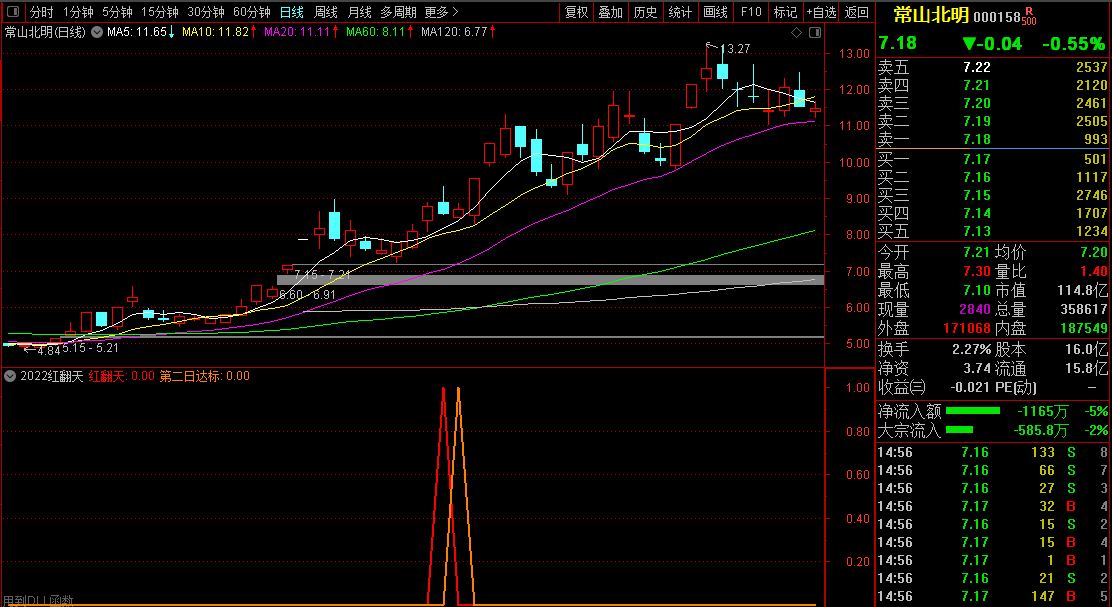Click the green 净流入额 flow bar

coord(973,411)
